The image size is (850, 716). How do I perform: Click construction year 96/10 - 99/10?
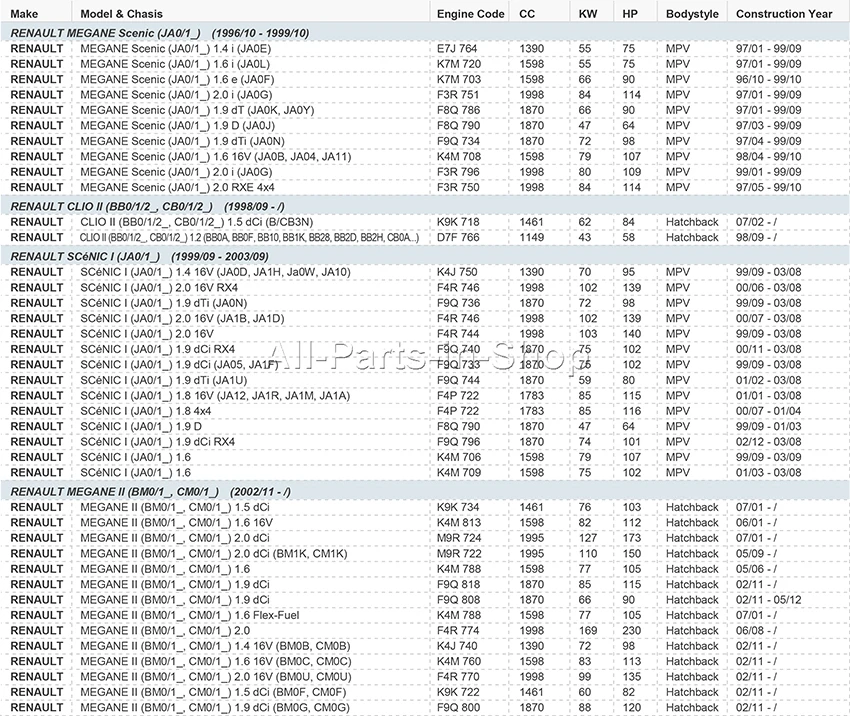click(x=768, y=79)
